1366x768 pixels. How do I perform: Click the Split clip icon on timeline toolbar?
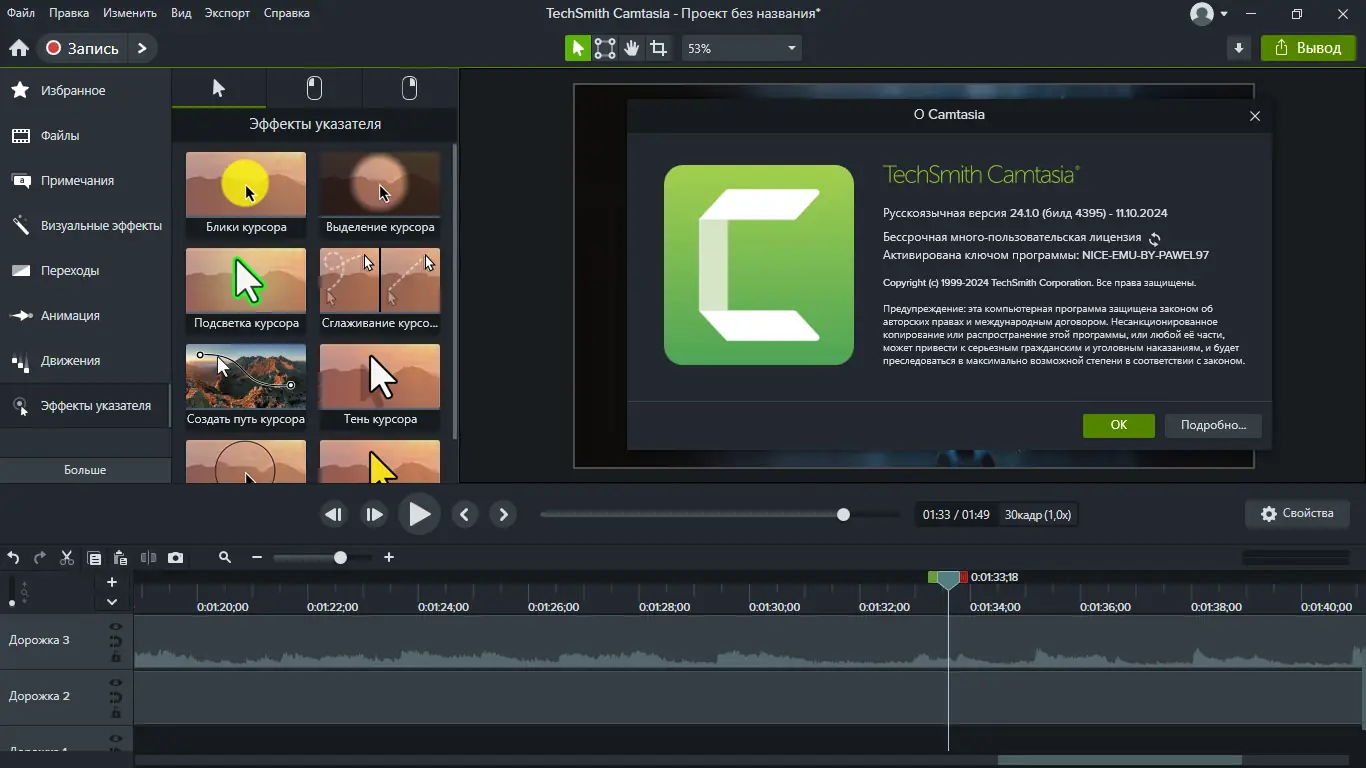148,558
